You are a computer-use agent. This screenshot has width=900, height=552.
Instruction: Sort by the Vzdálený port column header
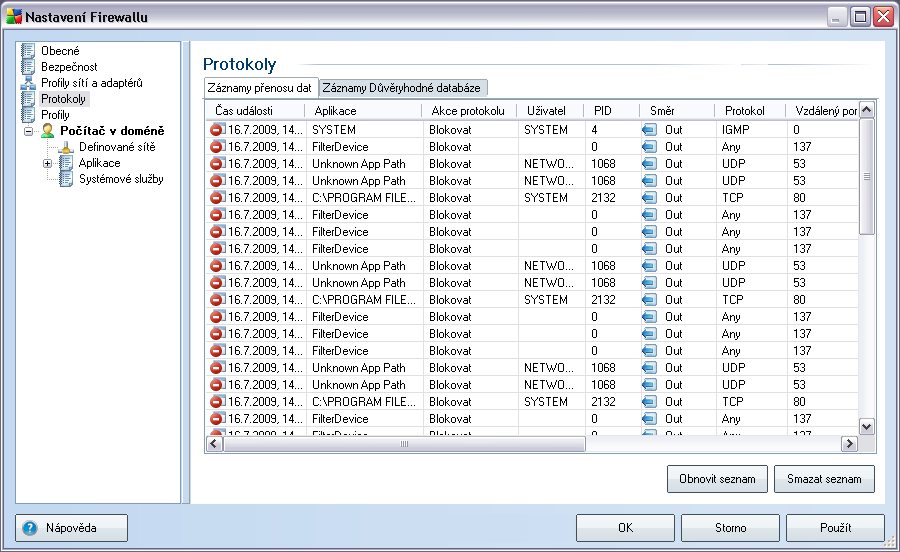[822, 111]
